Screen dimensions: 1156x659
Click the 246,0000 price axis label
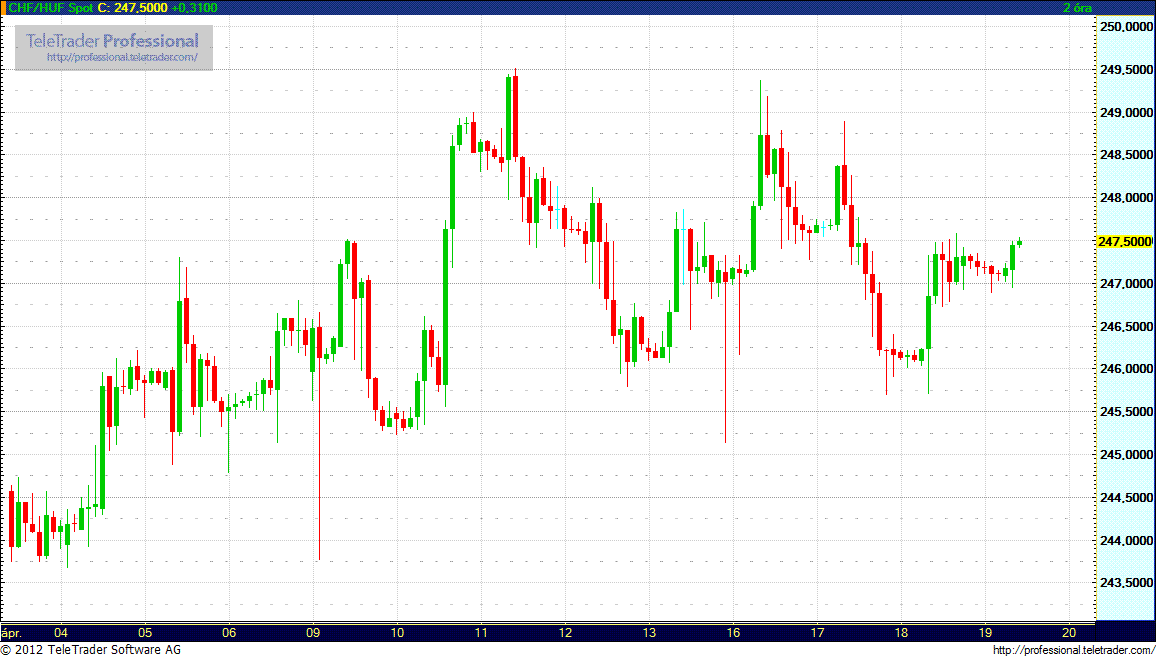(x=1126, y=369)
